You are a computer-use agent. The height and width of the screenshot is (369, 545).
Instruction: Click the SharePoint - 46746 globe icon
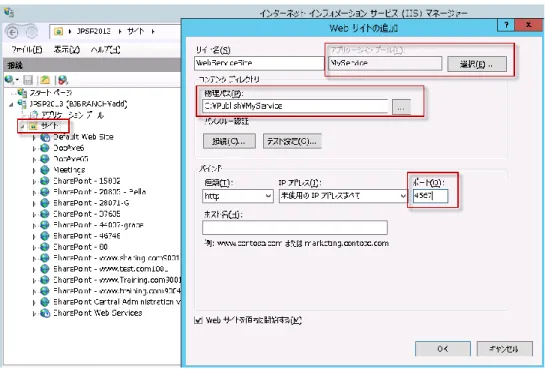45,236
